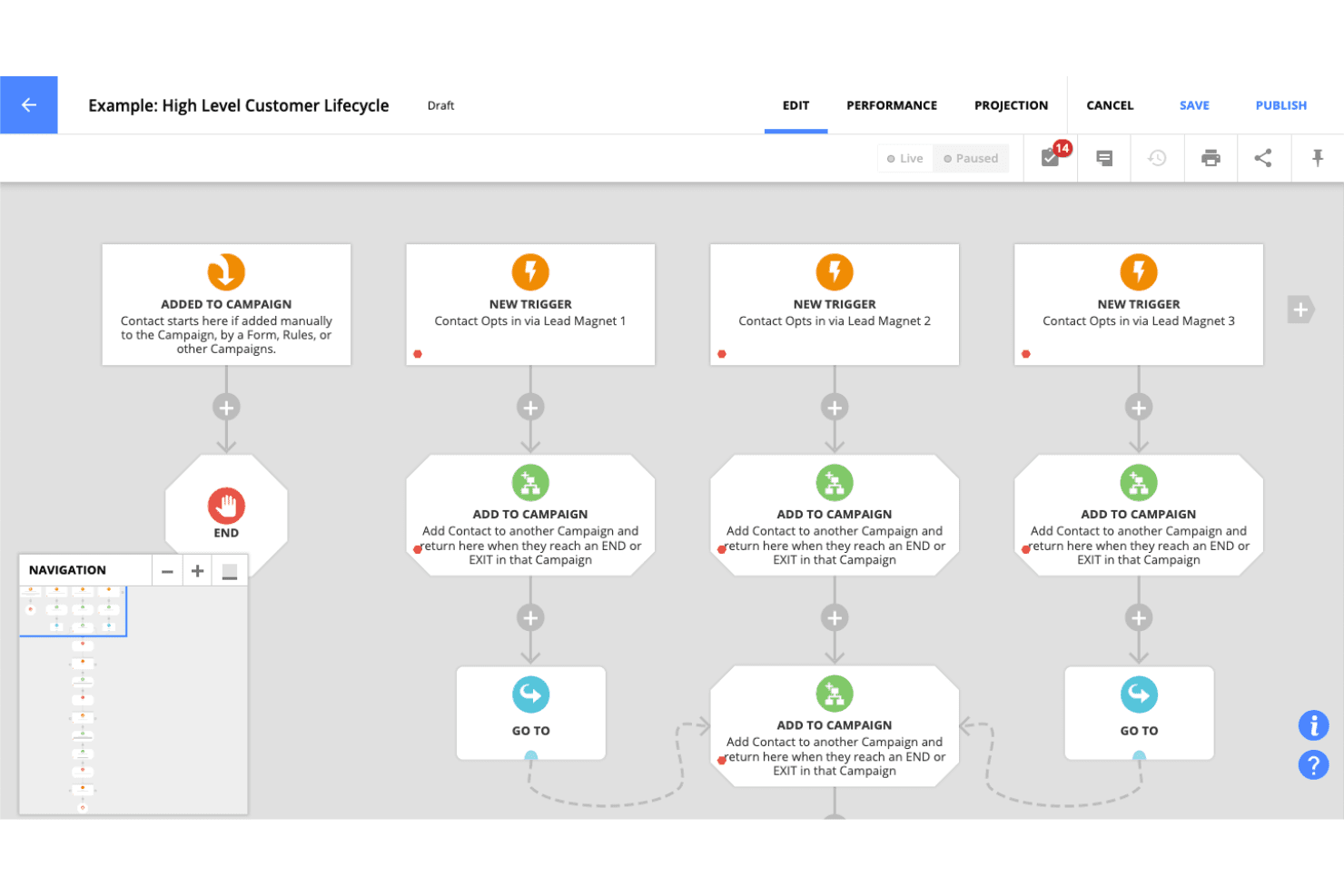The width and height of the screenshot is (1344, 896).
Task: Click the blue back arrow button
Action: click(x=29, y=105)
